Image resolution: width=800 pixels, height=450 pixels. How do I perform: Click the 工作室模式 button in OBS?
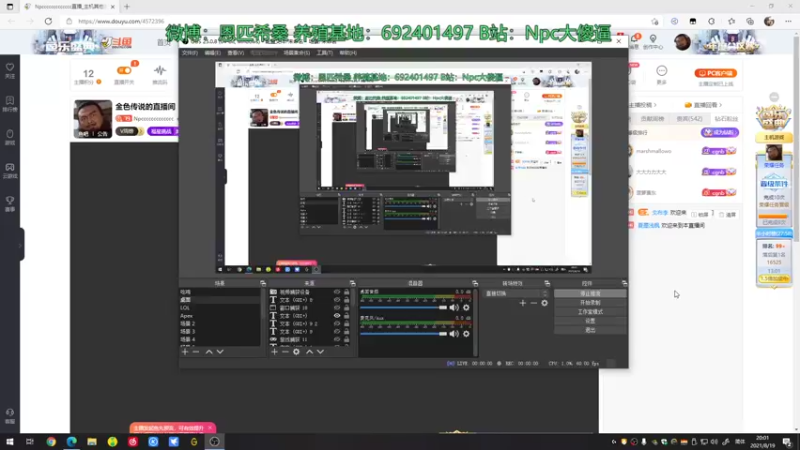590,312
